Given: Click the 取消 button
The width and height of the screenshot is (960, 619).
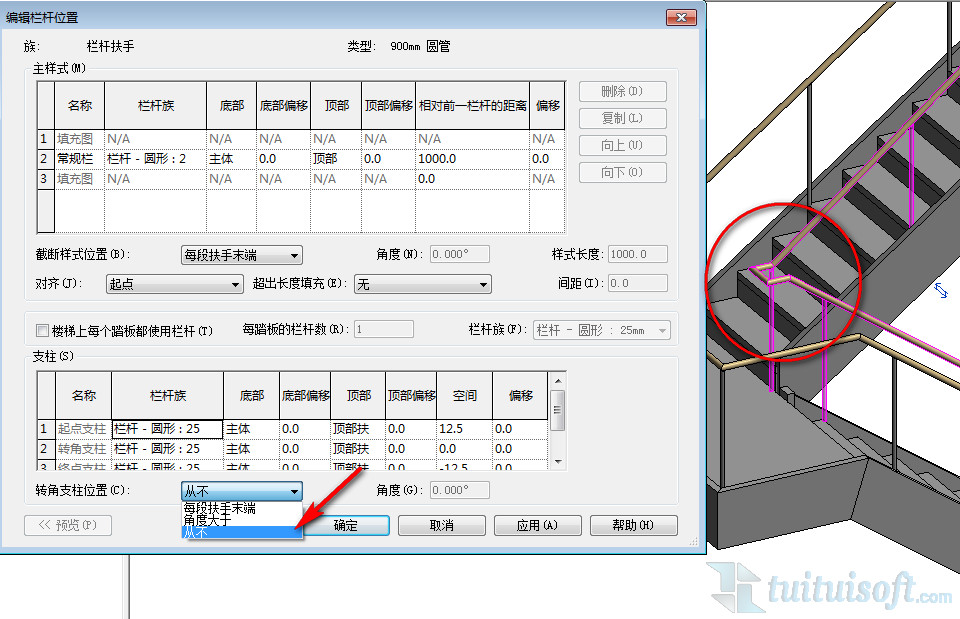Looking at the screenshot, I should (441, 525).
